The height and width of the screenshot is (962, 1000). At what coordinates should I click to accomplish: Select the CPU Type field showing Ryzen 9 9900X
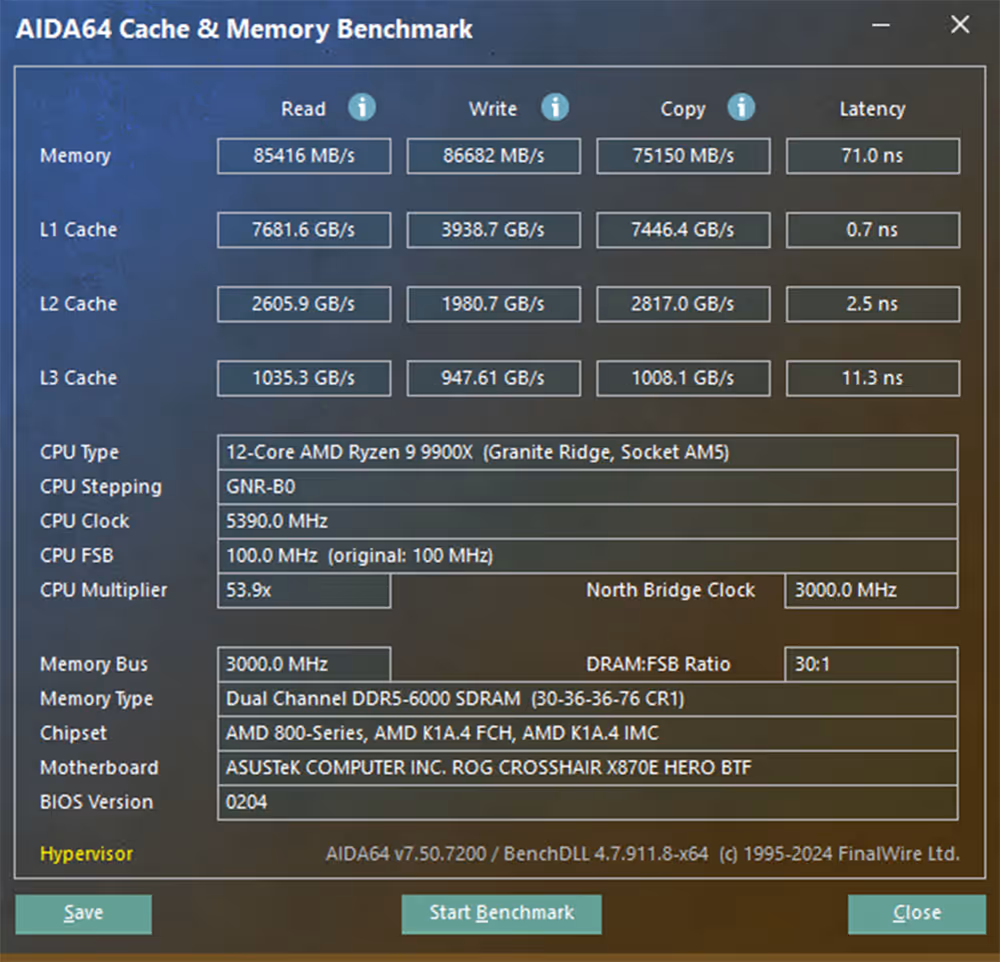(587, 452)
